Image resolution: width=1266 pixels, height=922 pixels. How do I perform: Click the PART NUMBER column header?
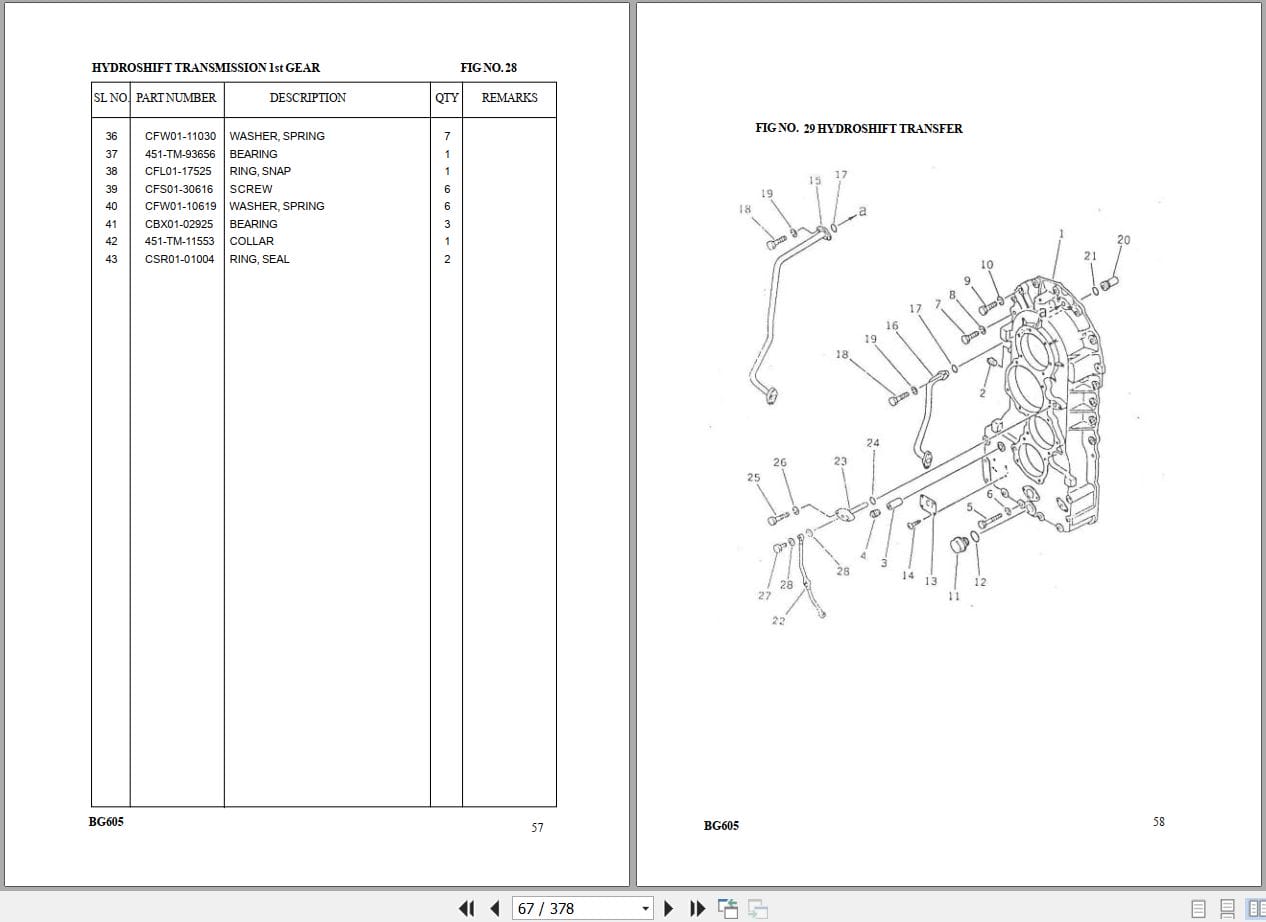(176, 98)
